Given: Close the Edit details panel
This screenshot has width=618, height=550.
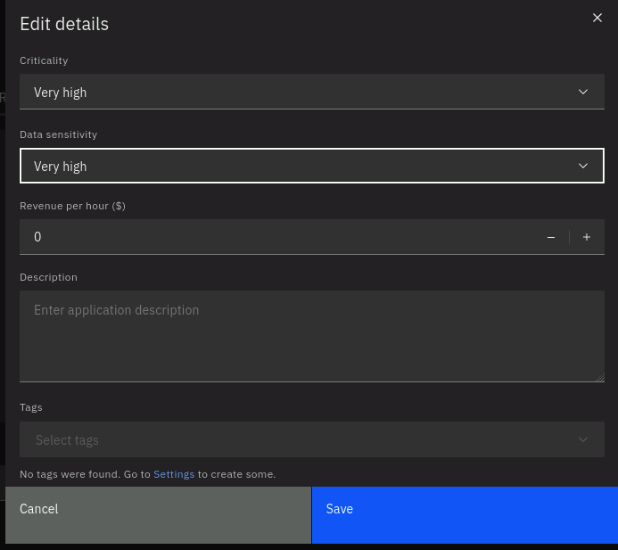Looking at the screenshot, I should click(597, 18).
